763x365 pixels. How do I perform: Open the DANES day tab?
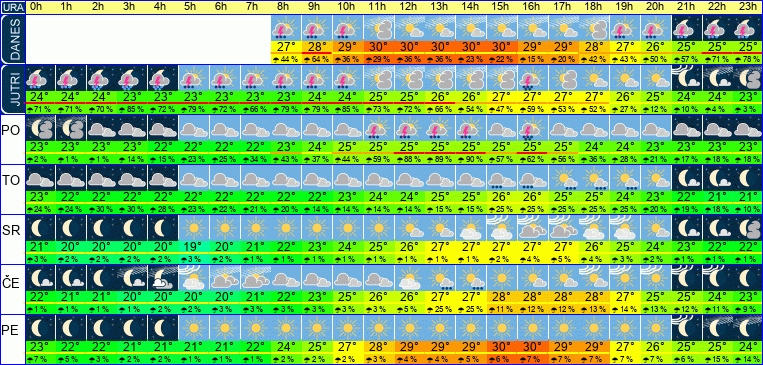click(x=12, y=40)
